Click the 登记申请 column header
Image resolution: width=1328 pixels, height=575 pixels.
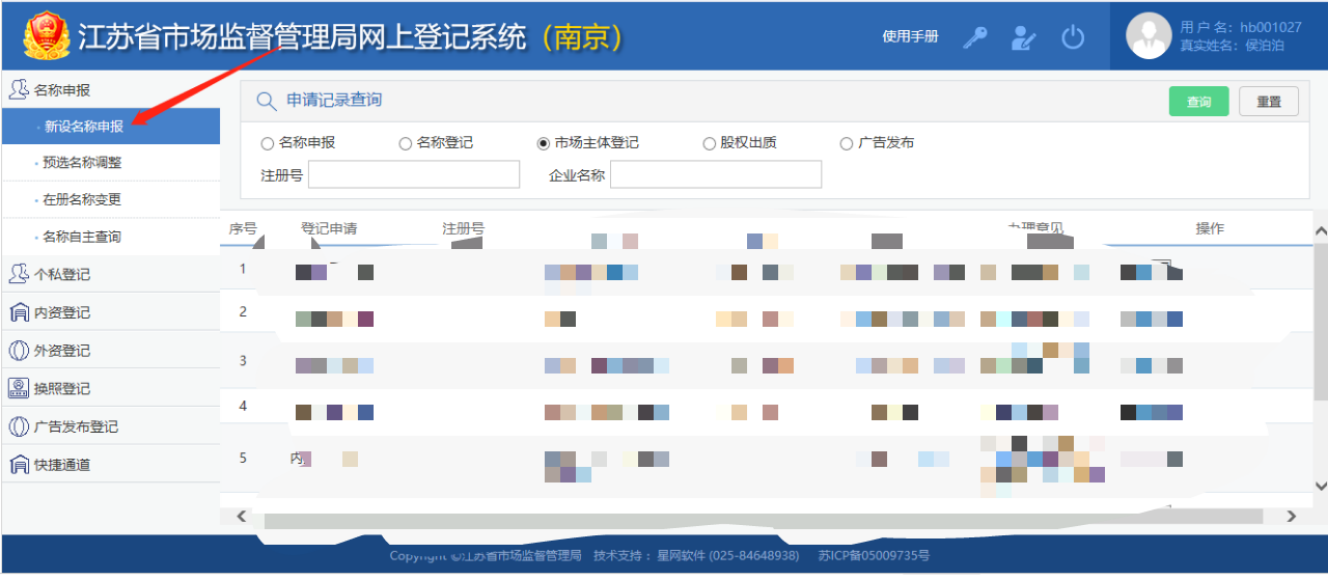click(329, 229)
